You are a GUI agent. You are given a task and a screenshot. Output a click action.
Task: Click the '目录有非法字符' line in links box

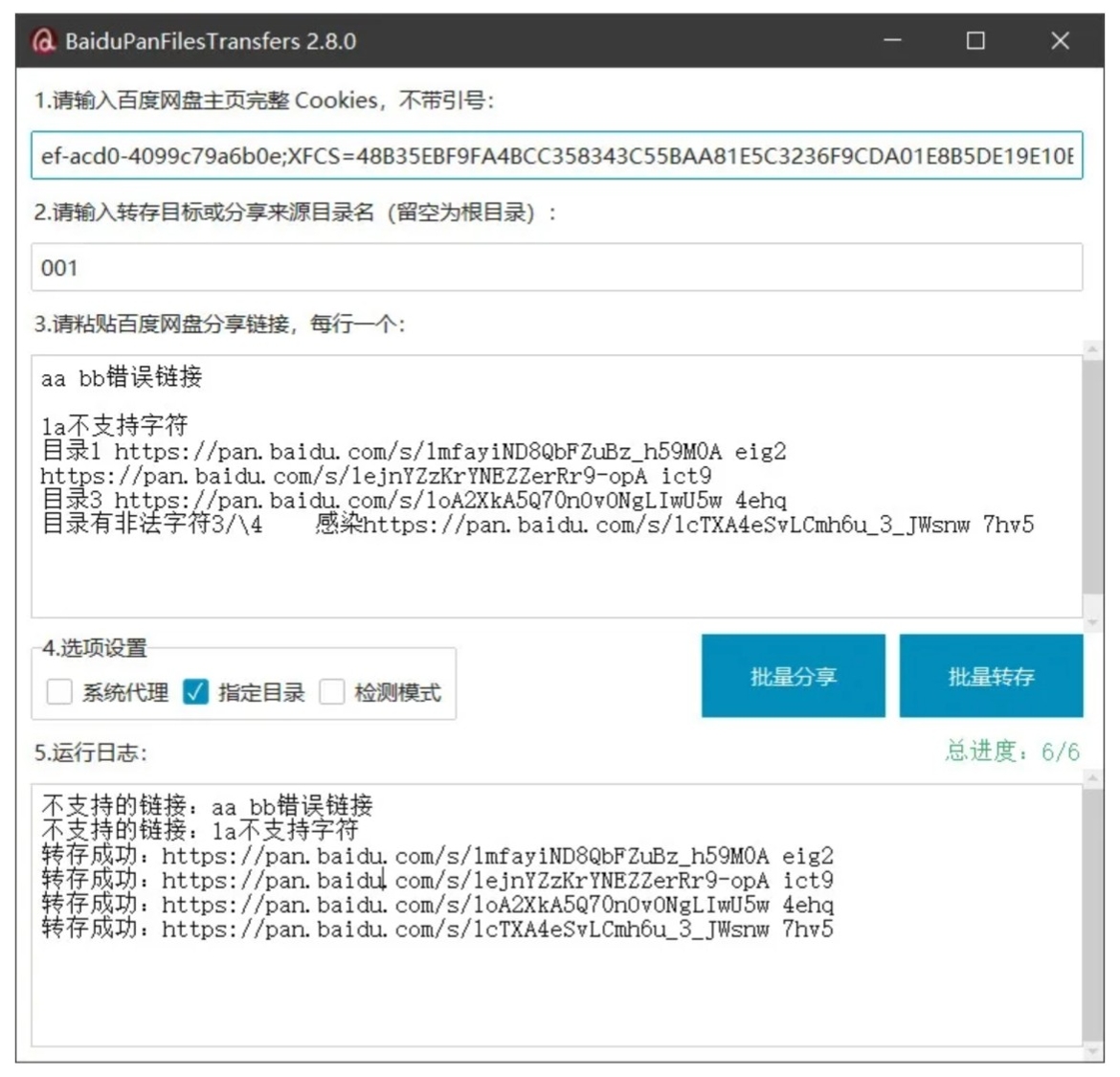pyautogui.click(x=537, y=525)
